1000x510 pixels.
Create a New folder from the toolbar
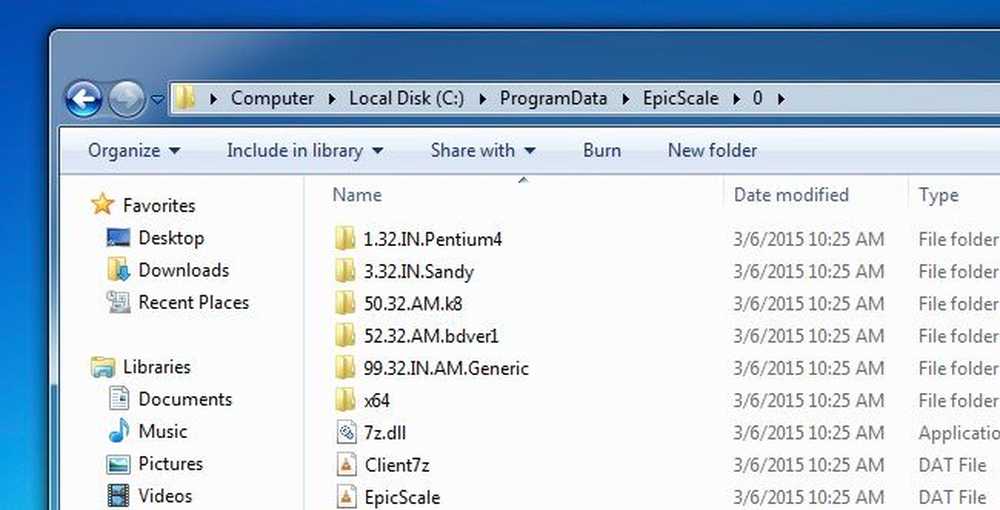[712, 150]
